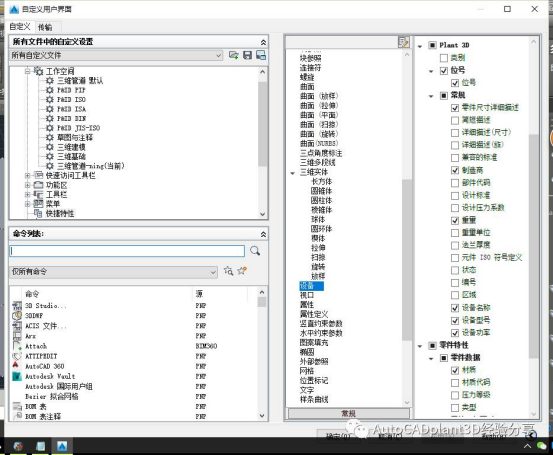Click the command list search magnifier icon

coord(255,251)
